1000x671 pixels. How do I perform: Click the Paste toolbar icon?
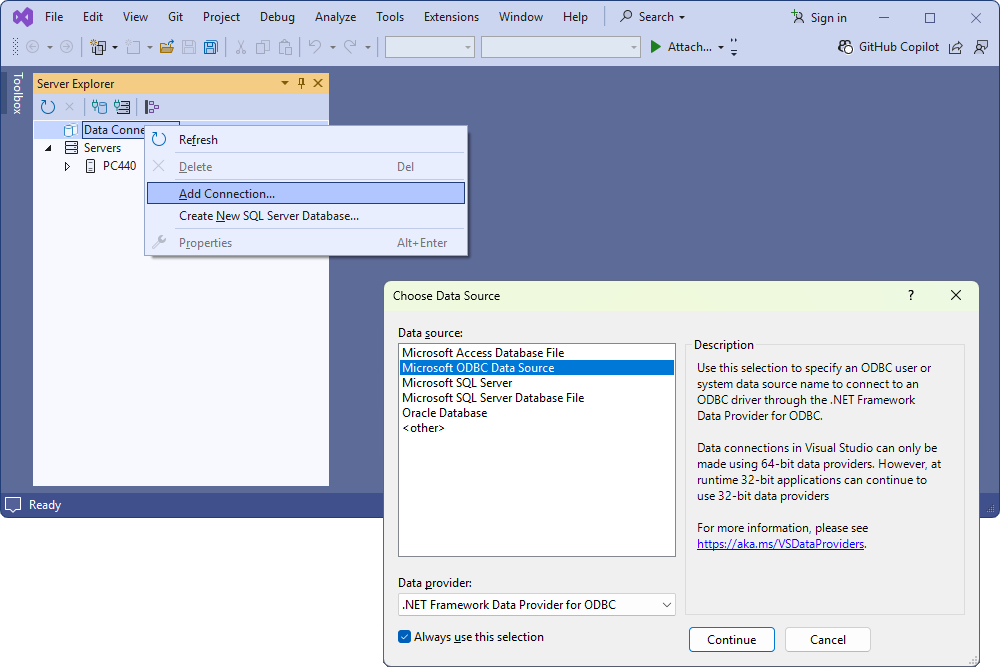[285, 47]
